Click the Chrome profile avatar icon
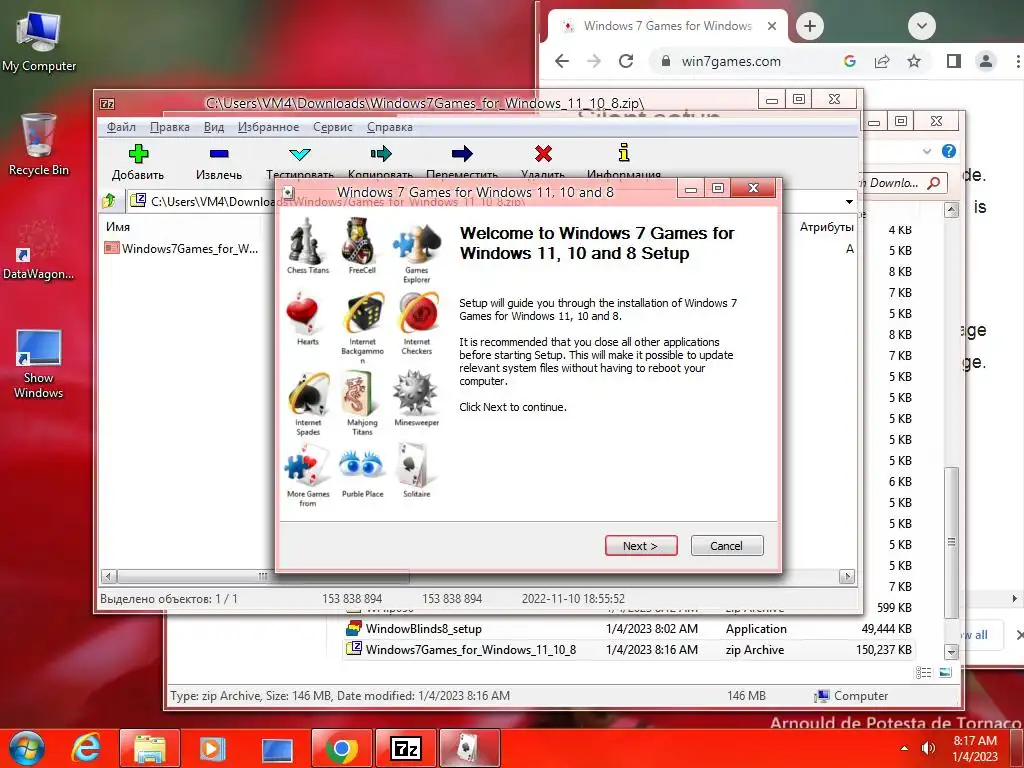The image size is (1024, 768). 985,61
